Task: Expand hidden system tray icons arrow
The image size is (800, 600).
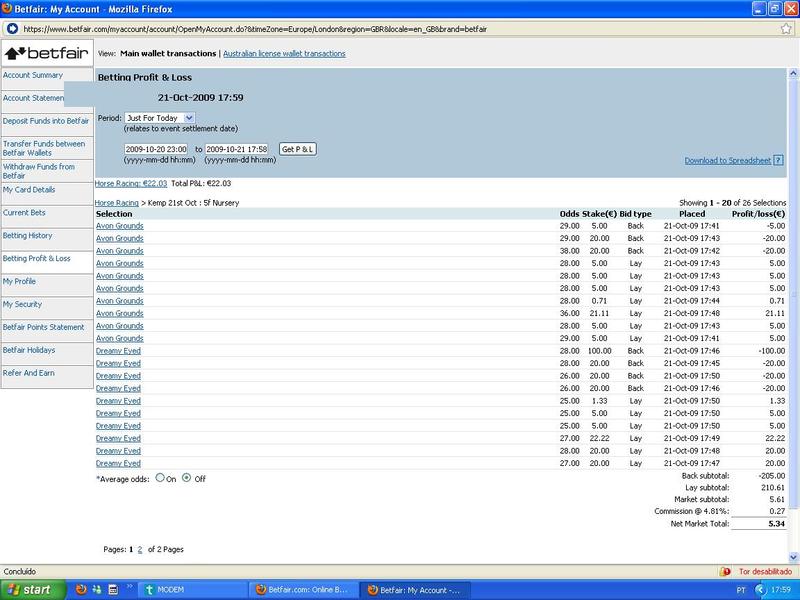Action: coord(760,590)
